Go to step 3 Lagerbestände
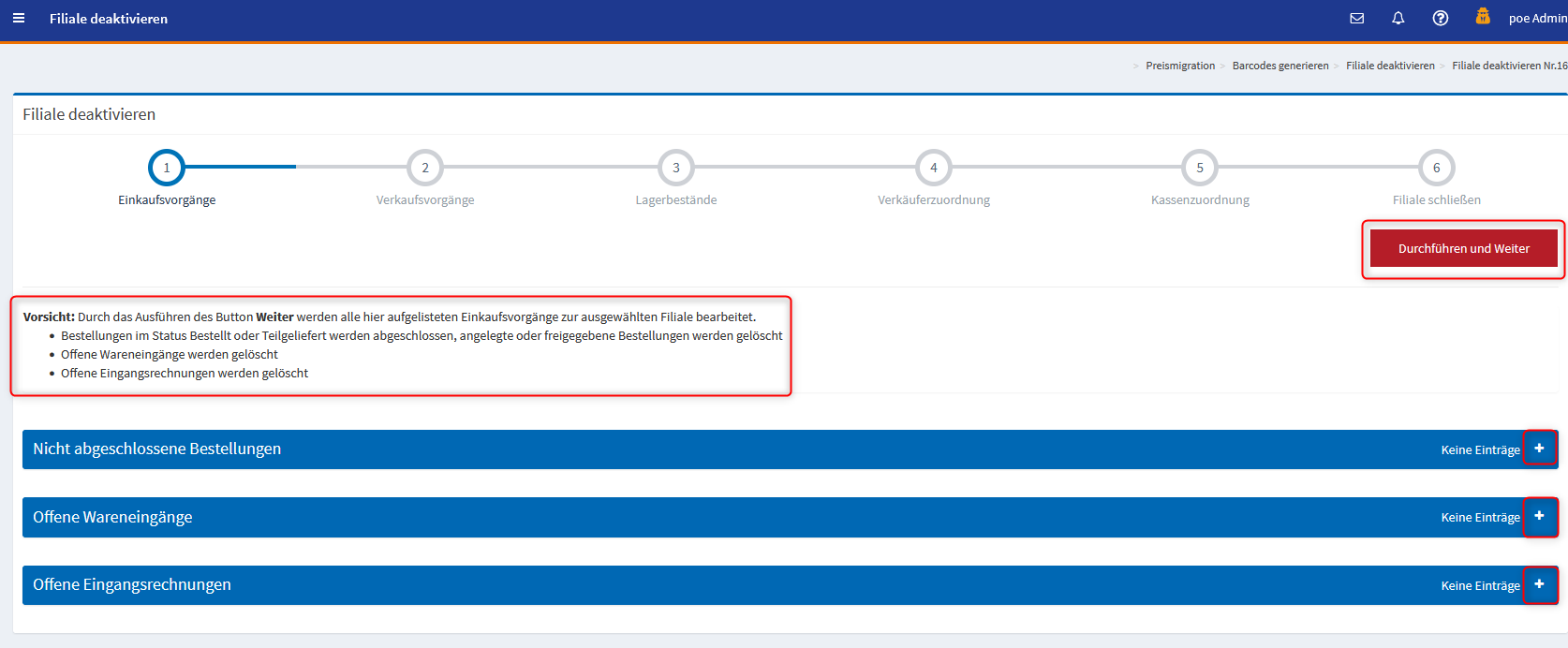 click(675, 169)
